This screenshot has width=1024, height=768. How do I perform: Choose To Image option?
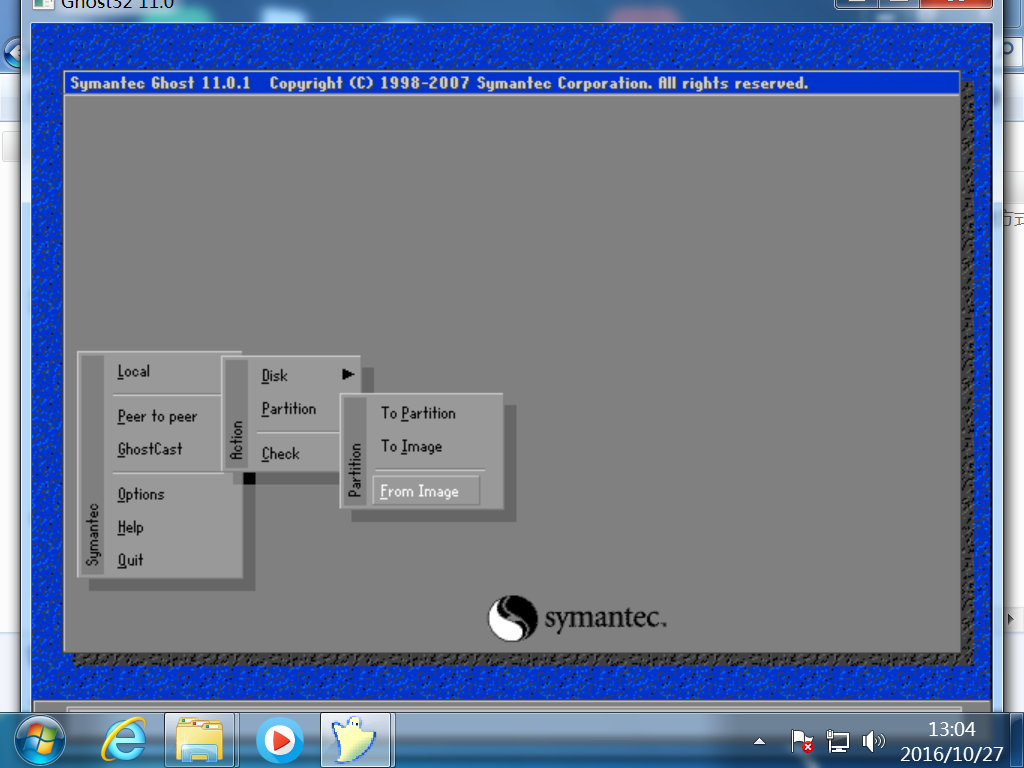(411, 447)
